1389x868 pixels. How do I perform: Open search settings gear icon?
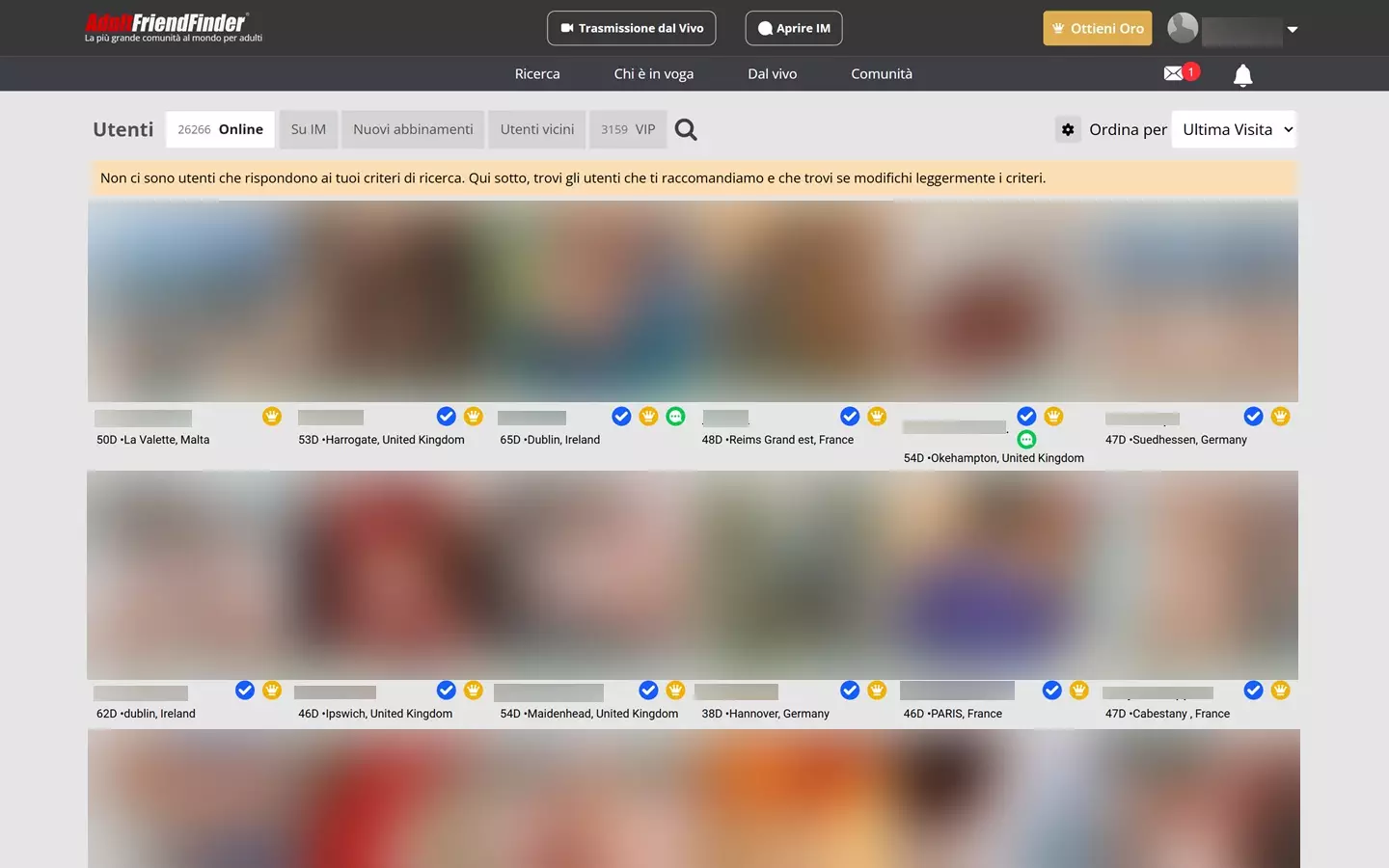click(x=1068, y=129)
